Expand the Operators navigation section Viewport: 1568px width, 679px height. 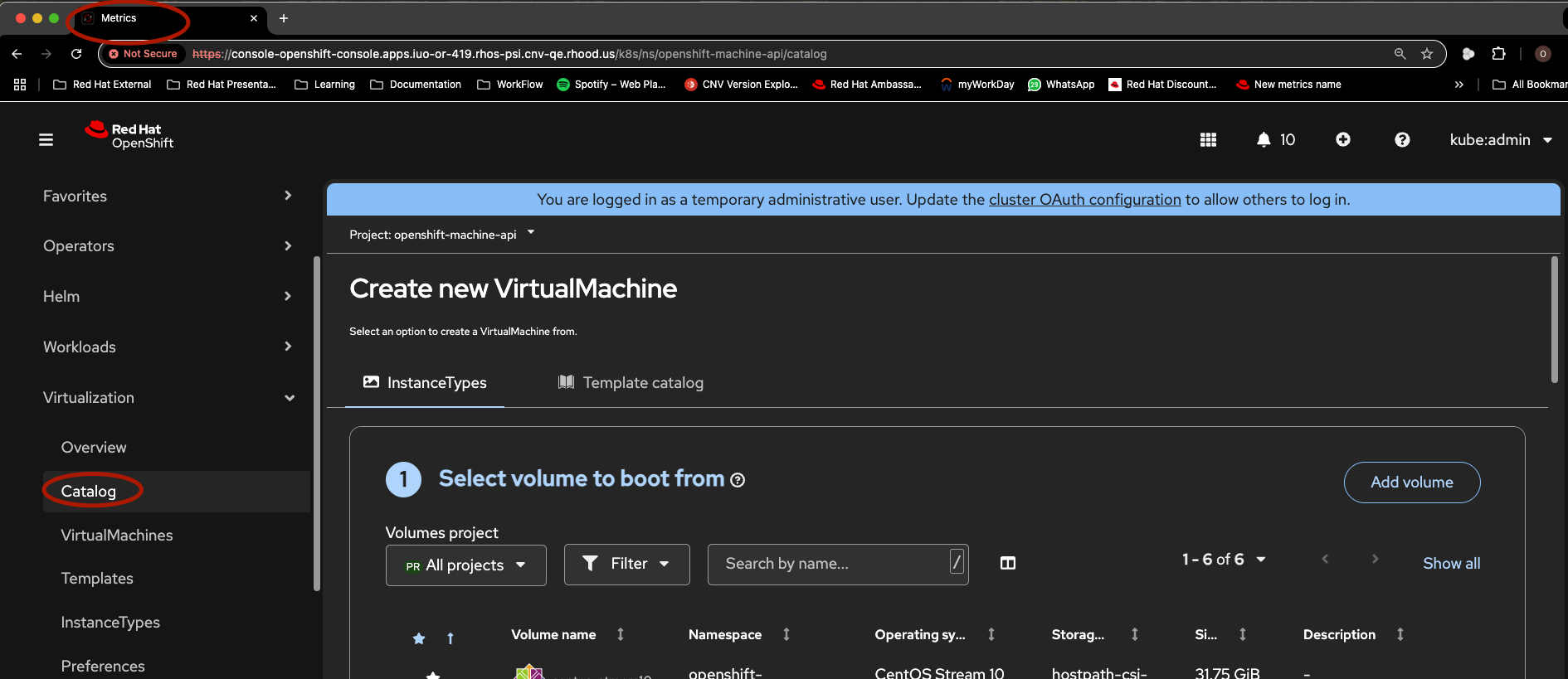[168, 246]
